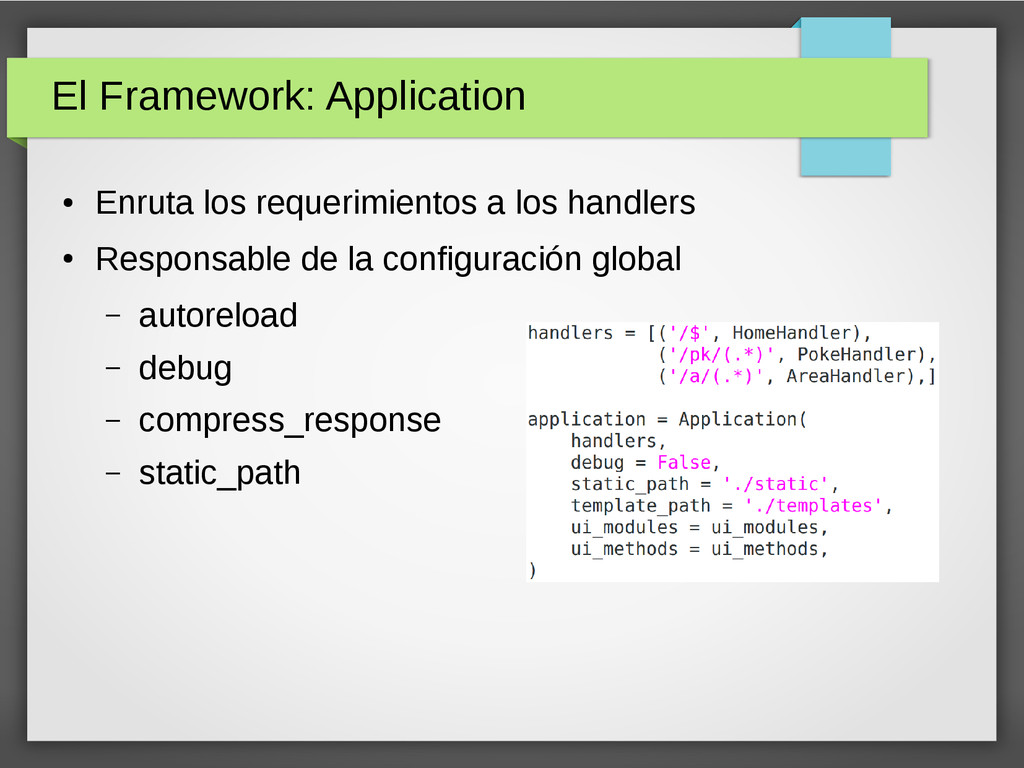Click the code line with HomeHandler
The height and width of the screenshot is (768, 1024).
[699, 333]
